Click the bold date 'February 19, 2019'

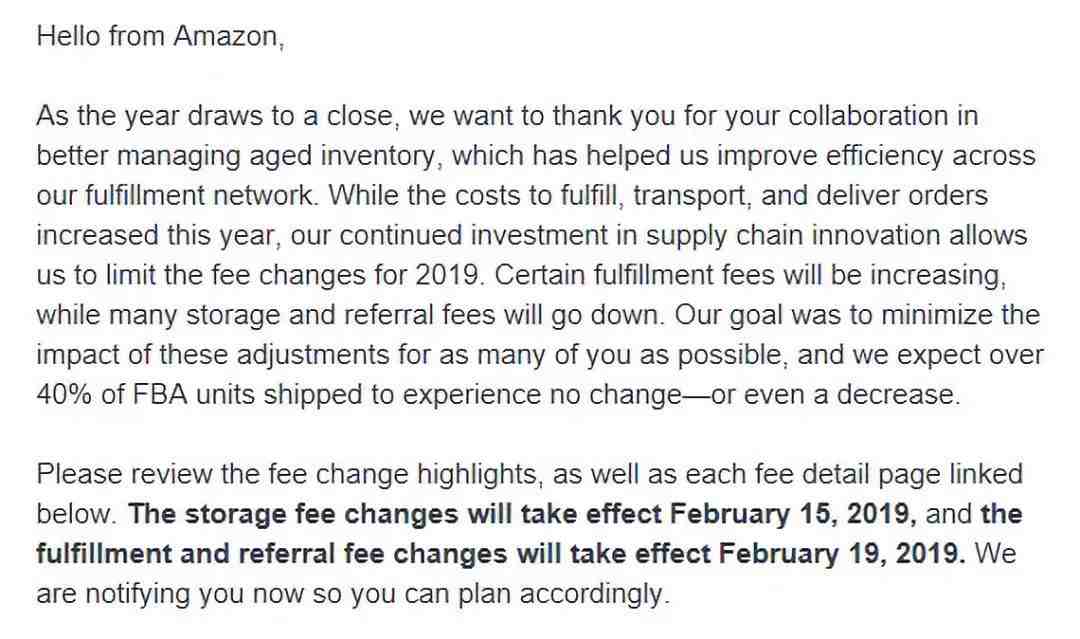tap(842, 554)
